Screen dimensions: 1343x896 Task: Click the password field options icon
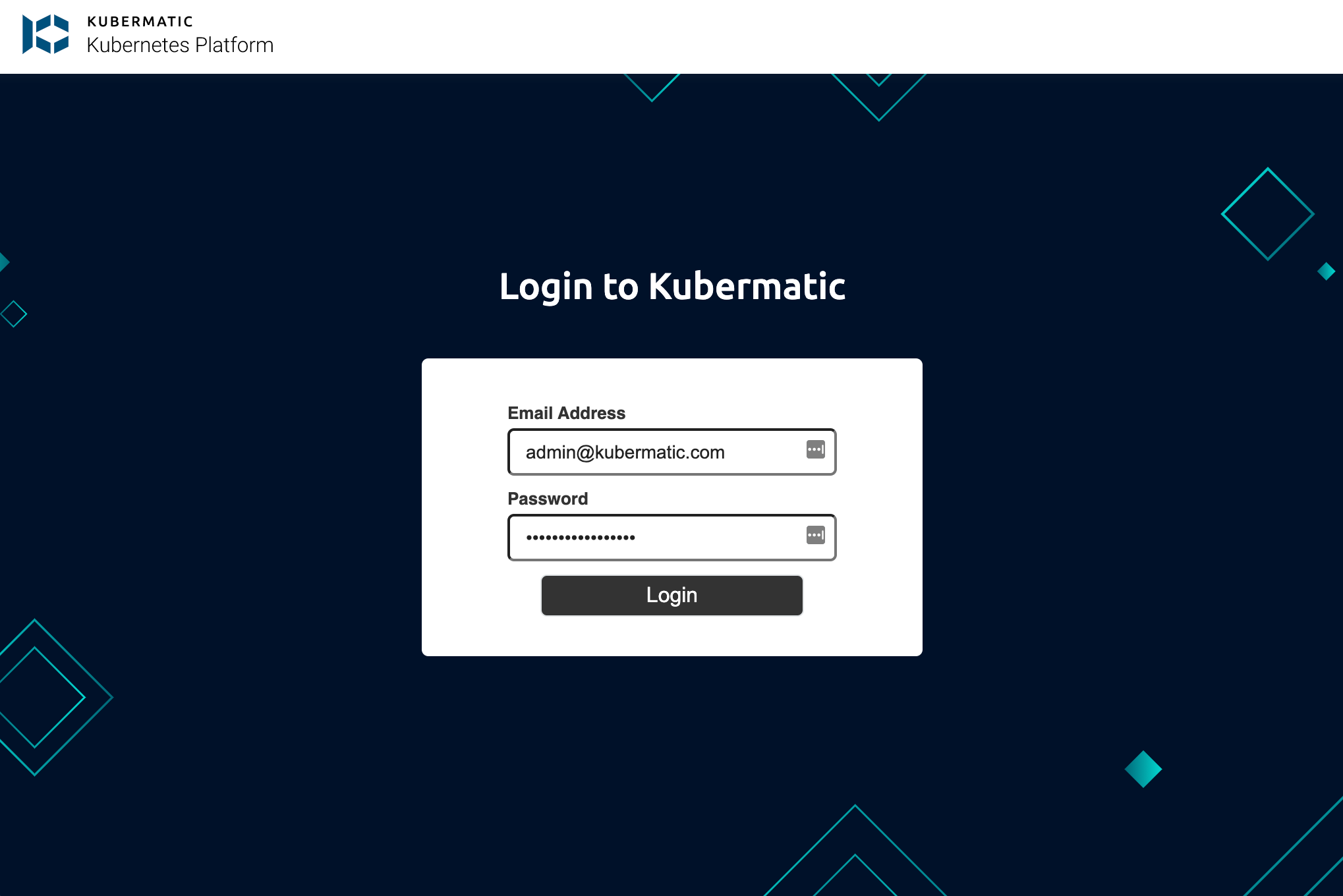point(815,537)
